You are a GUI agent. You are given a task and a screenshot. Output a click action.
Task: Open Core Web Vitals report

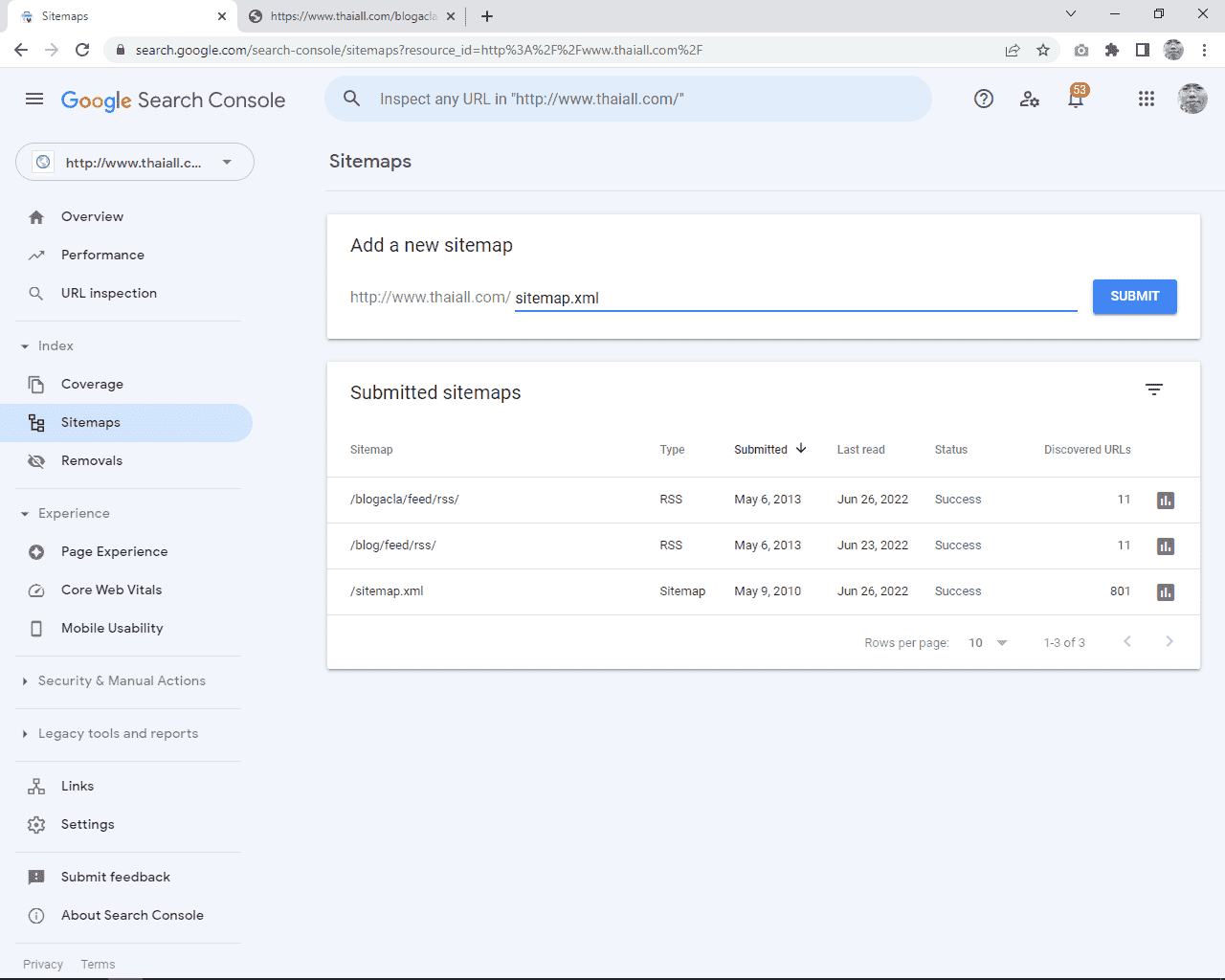click(111, 590)
